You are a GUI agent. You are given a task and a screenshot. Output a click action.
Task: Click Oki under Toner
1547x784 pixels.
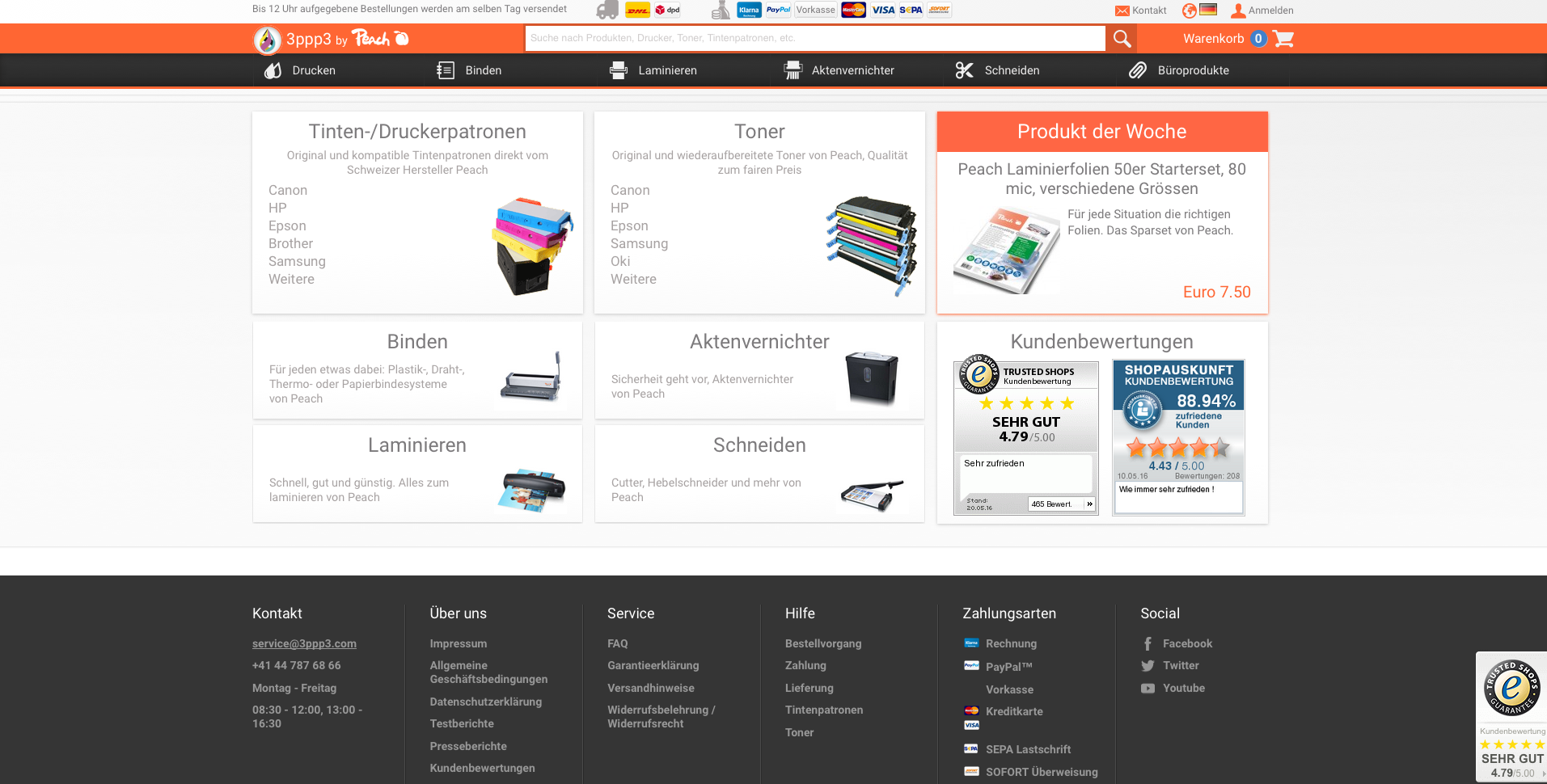tap(620, 262)
